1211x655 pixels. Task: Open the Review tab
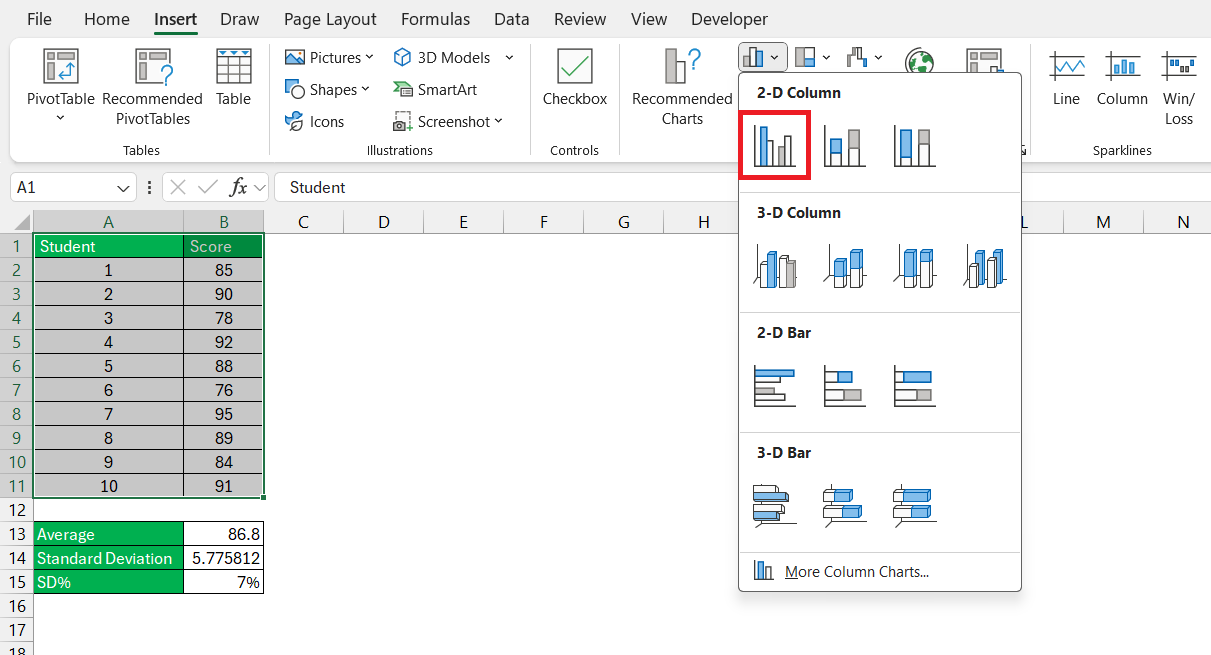pyautogui.click(x=580, y=19)
